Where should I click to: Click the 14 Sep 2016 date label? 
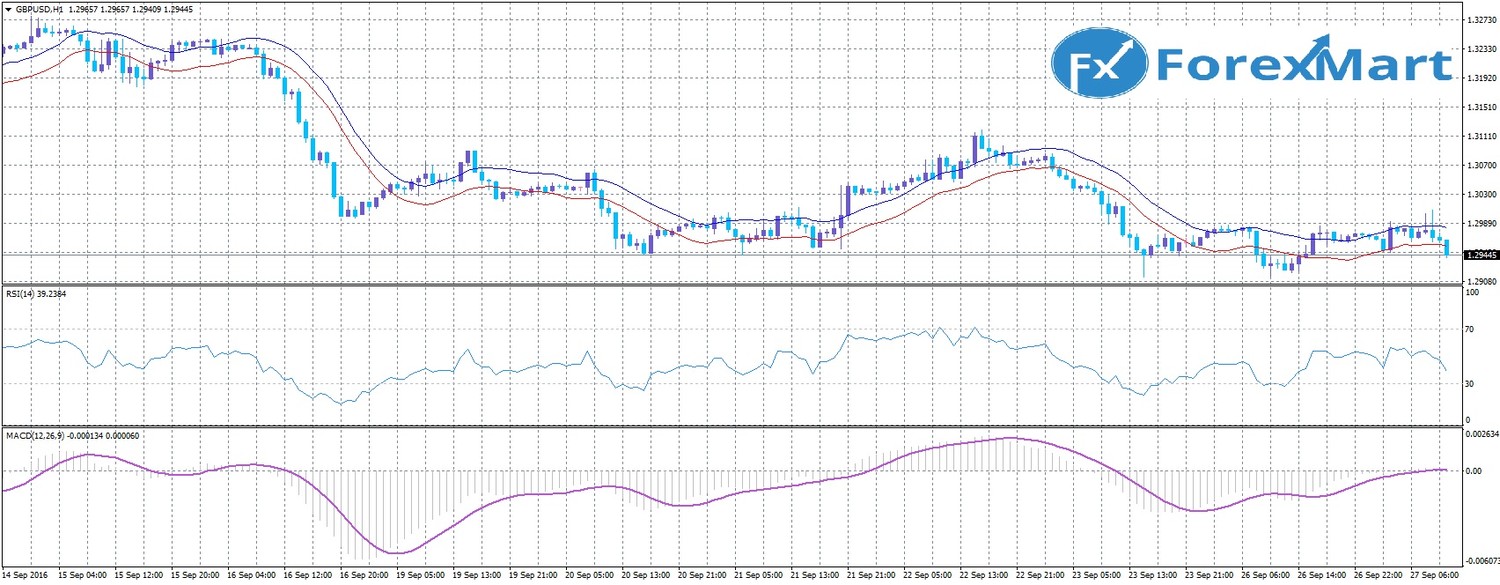tap(27, 576)
